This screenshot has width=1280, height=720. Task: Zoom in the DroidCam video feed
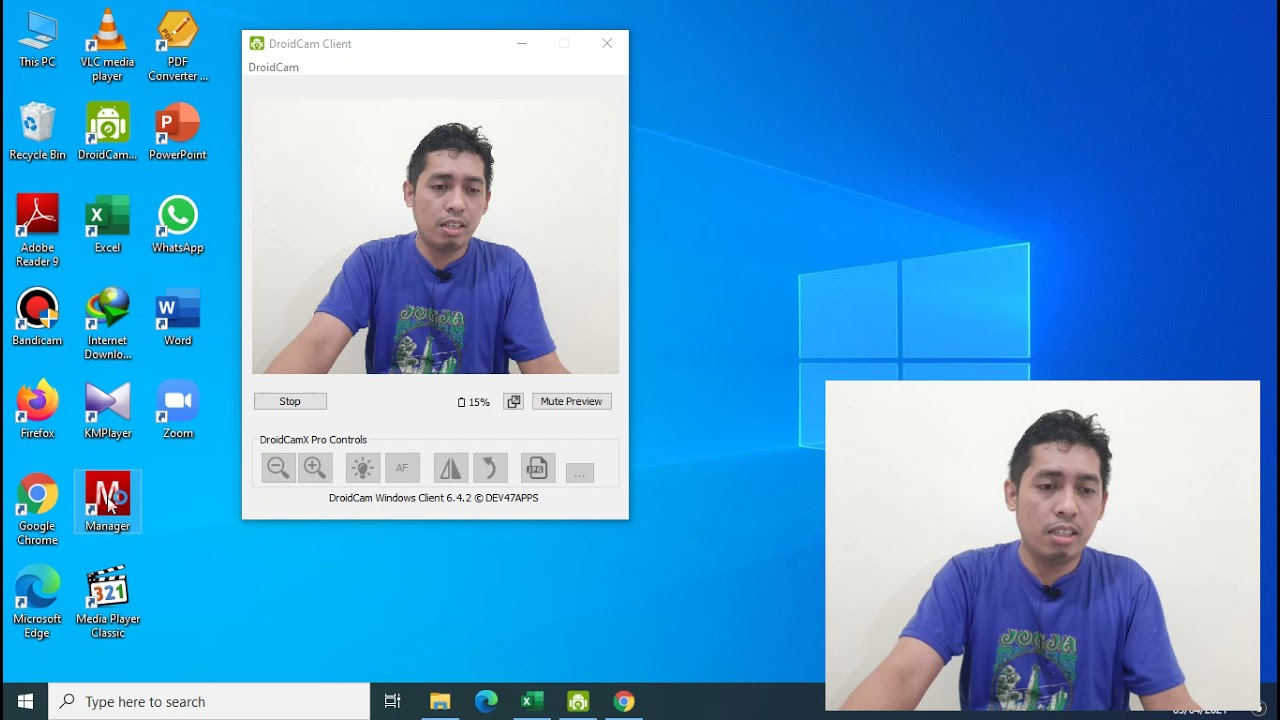tap(315, 468)
